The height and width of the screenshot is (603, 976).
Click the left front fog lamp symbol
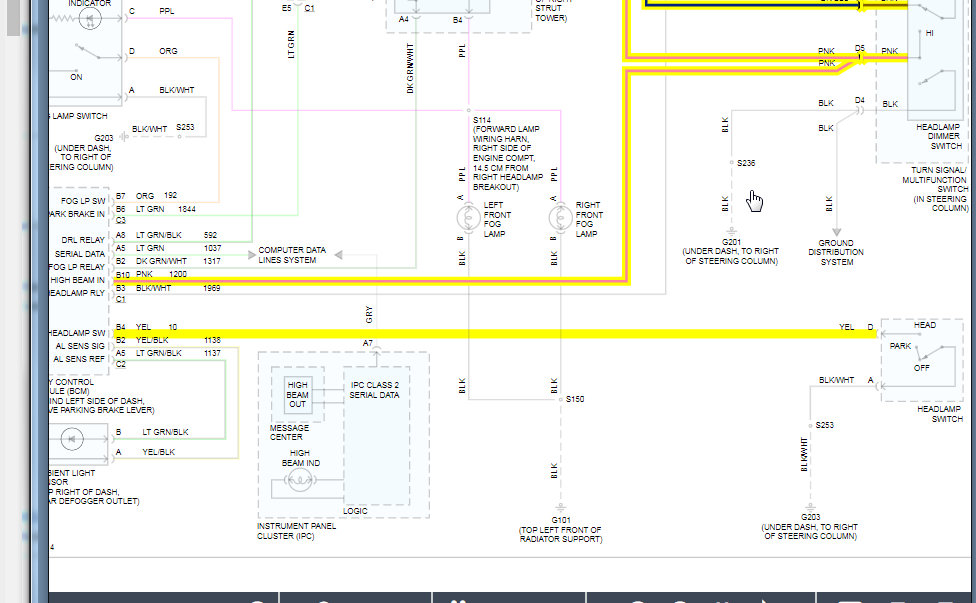pos(468,218)
